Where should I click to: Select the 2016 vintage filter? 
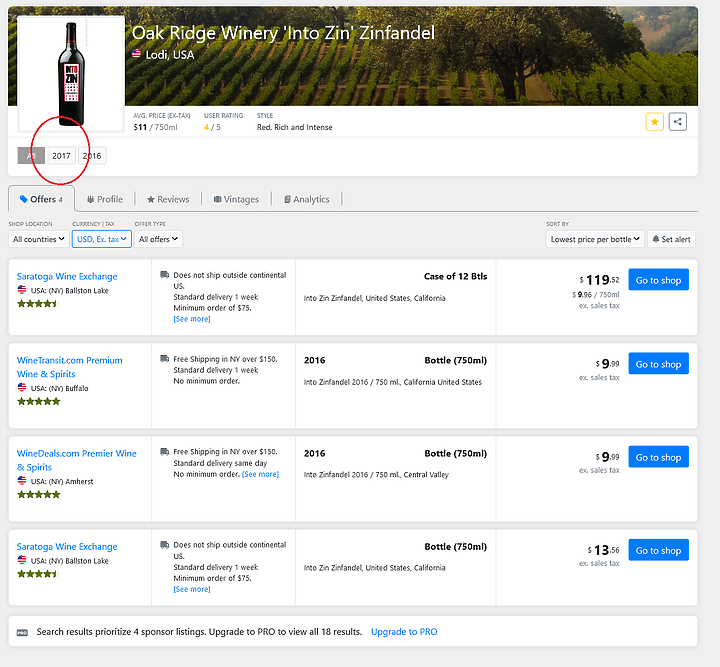click(x=92, y=156)
